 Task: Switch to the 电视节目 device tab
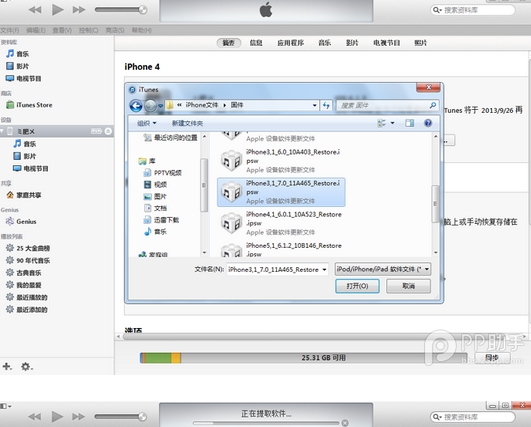(386, 43)
